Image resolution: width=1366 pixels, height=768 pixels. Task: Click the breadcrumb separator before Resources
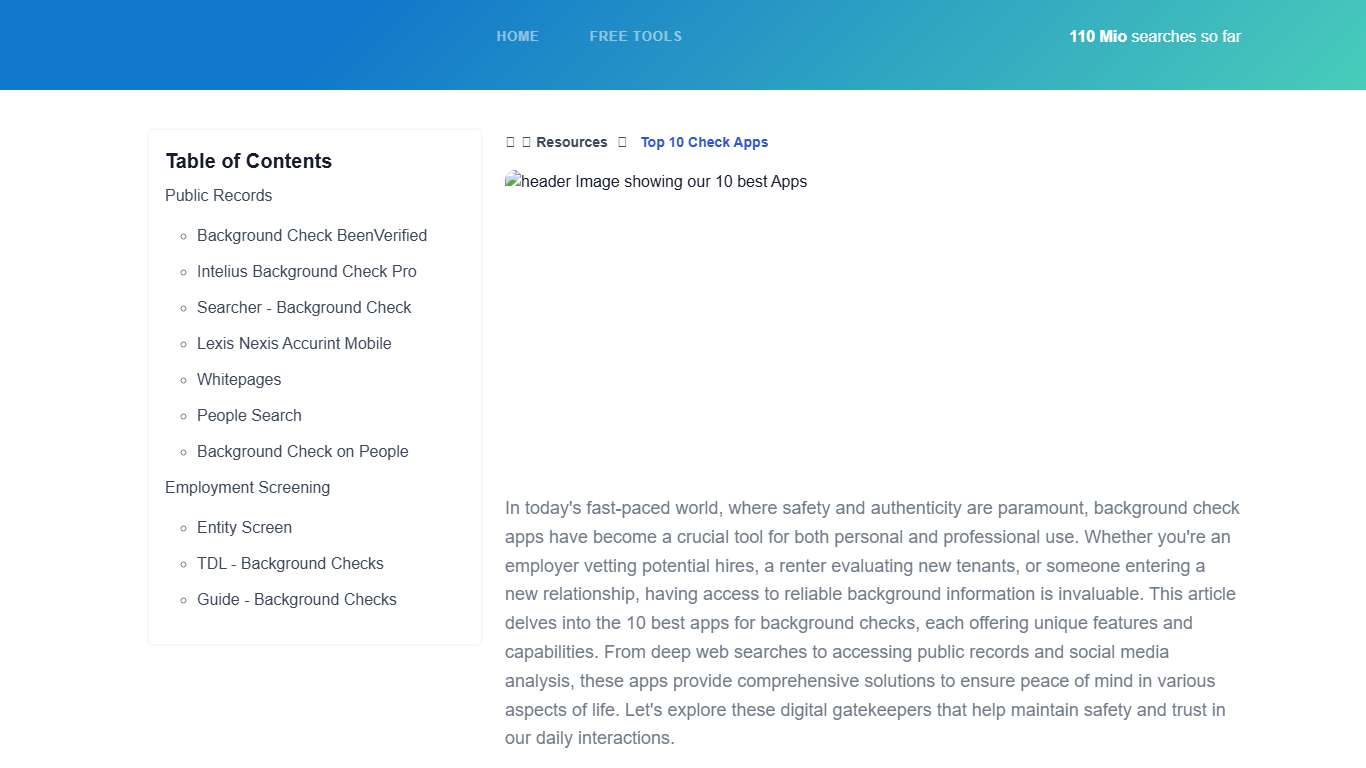(x=527, y=141)
